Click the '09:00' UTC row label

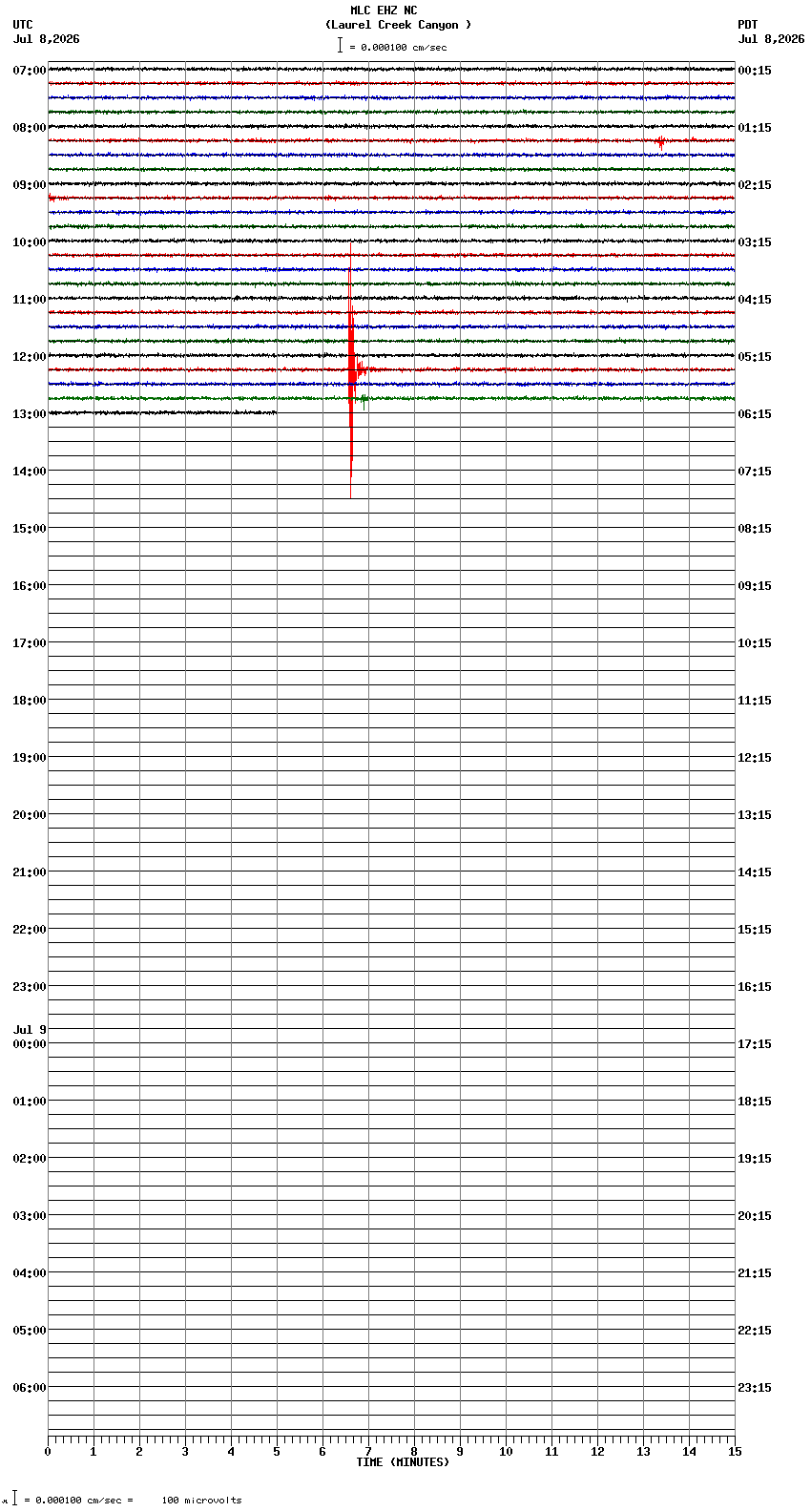pos(30,184)
